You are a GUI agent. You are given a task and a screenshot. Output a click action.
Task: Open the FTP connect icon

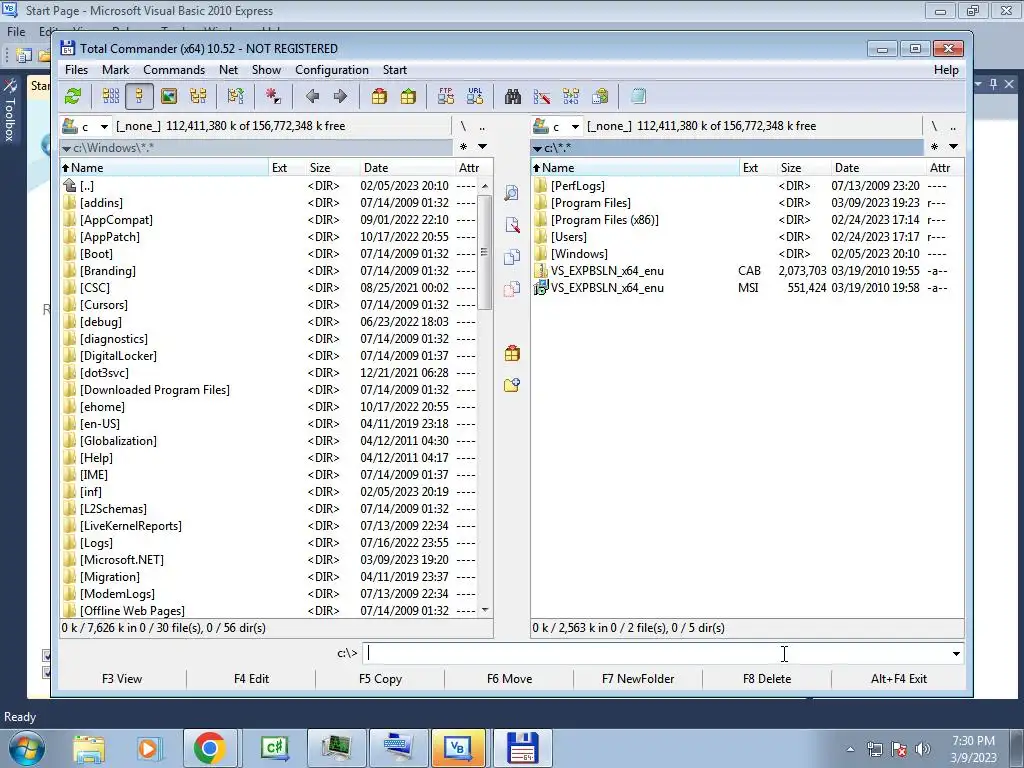(446, 97)
